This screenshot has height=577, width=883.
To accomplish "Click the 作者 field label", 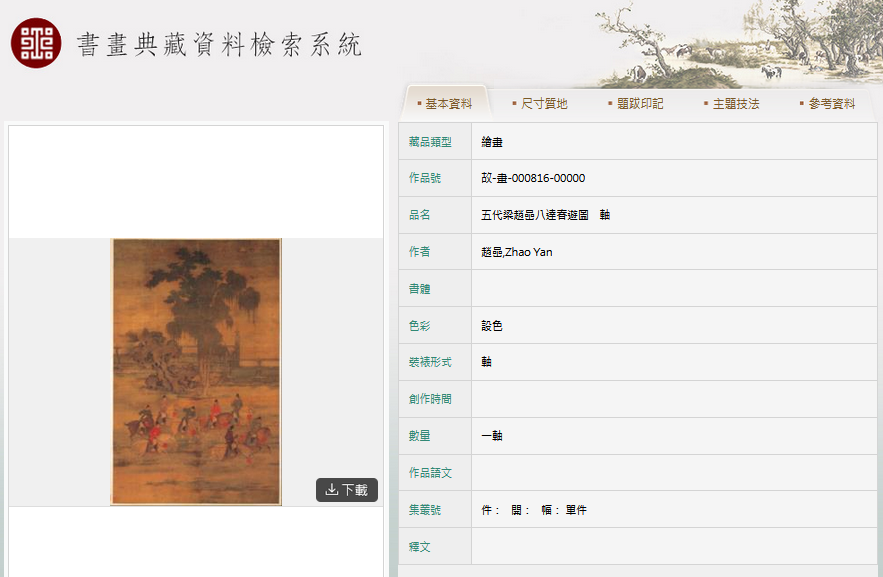I will (x=420, y=252).
